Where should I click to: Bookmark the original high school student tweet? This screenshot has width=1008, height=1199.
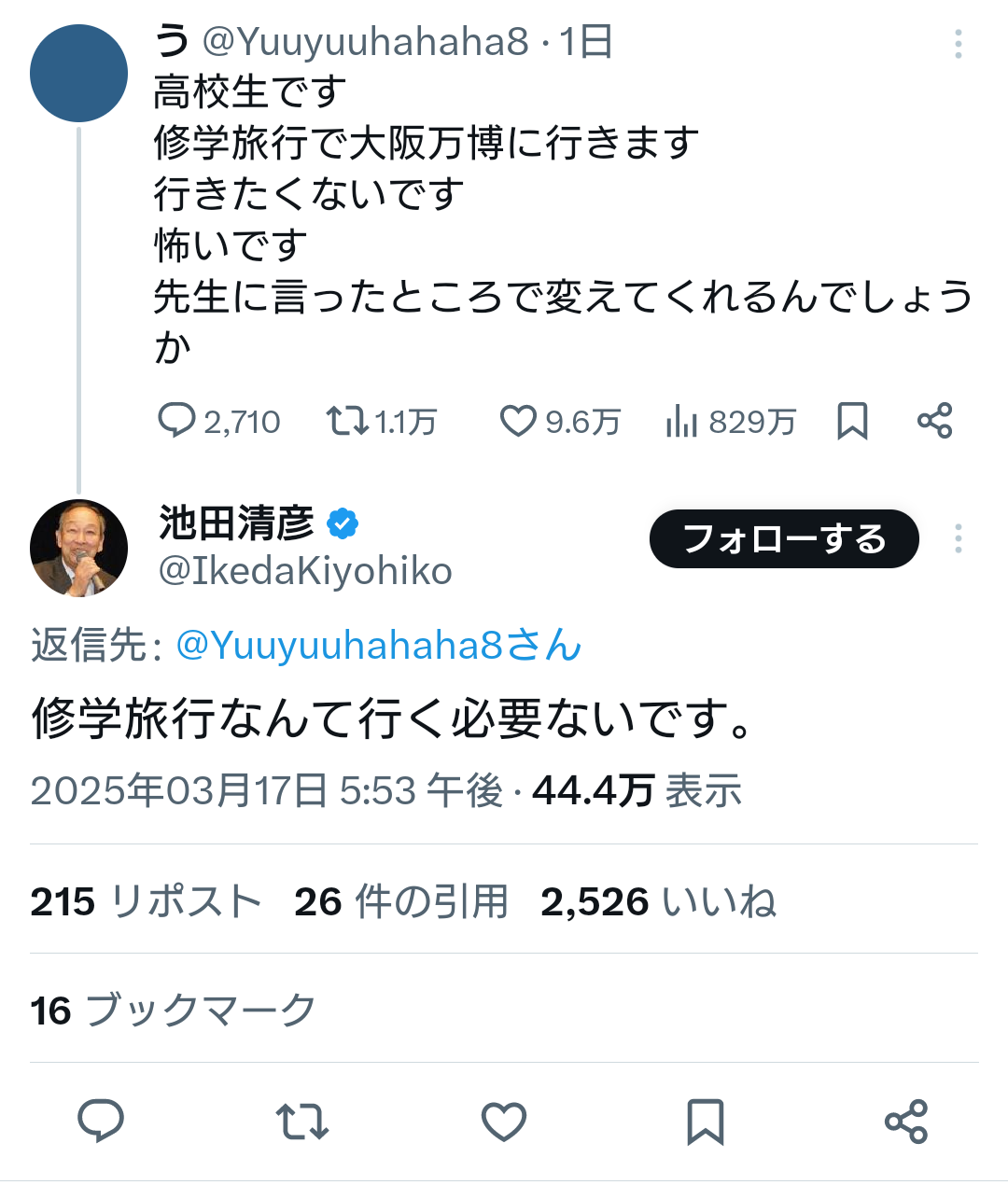(x=852, y=422)
